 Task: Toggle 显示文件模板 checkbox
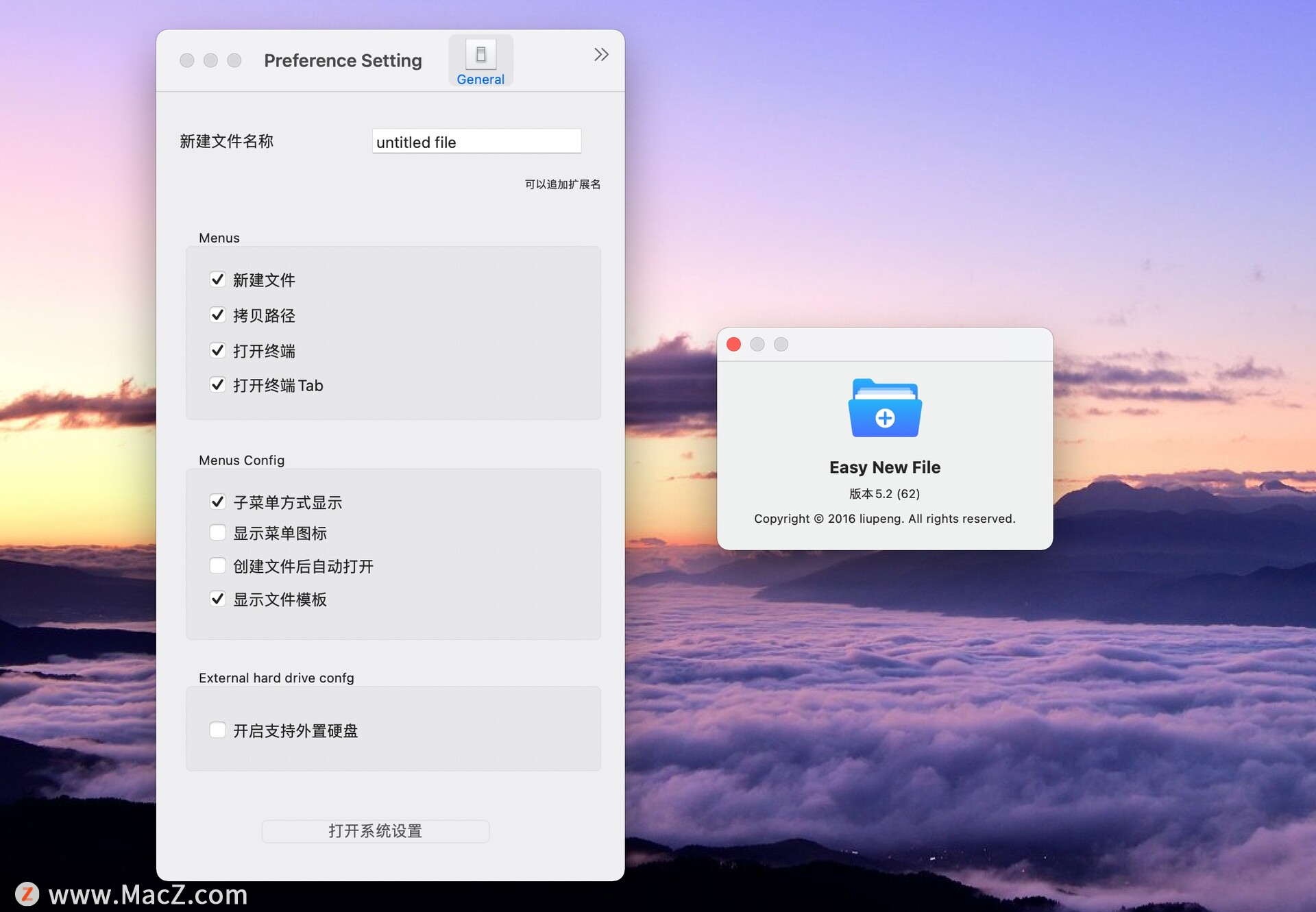point(217,600)
